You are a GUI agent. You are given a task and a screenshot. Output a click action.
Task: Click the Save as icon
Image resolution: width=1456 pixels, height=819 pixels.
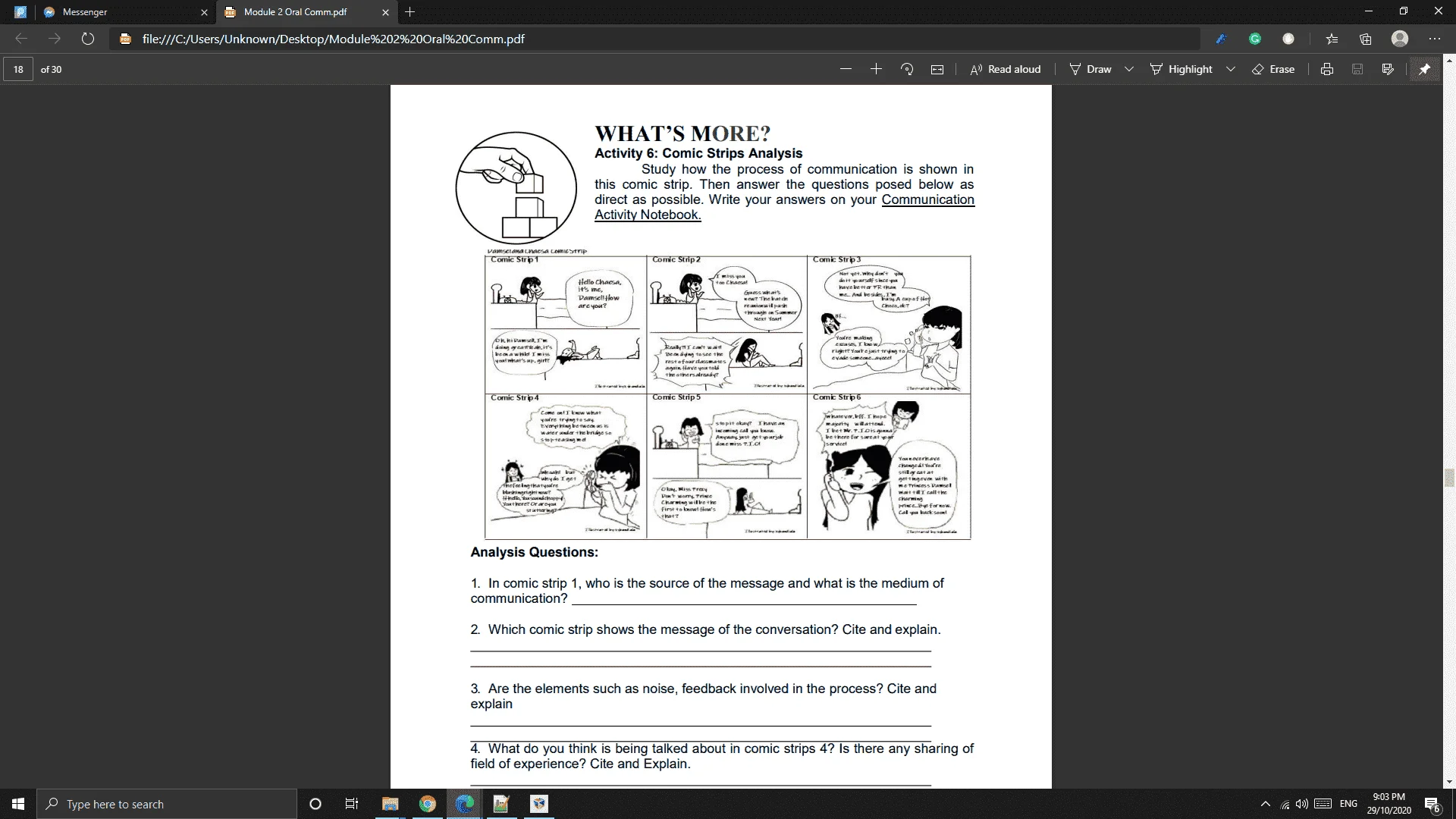pyautogui.click(x=1388, y=69)
